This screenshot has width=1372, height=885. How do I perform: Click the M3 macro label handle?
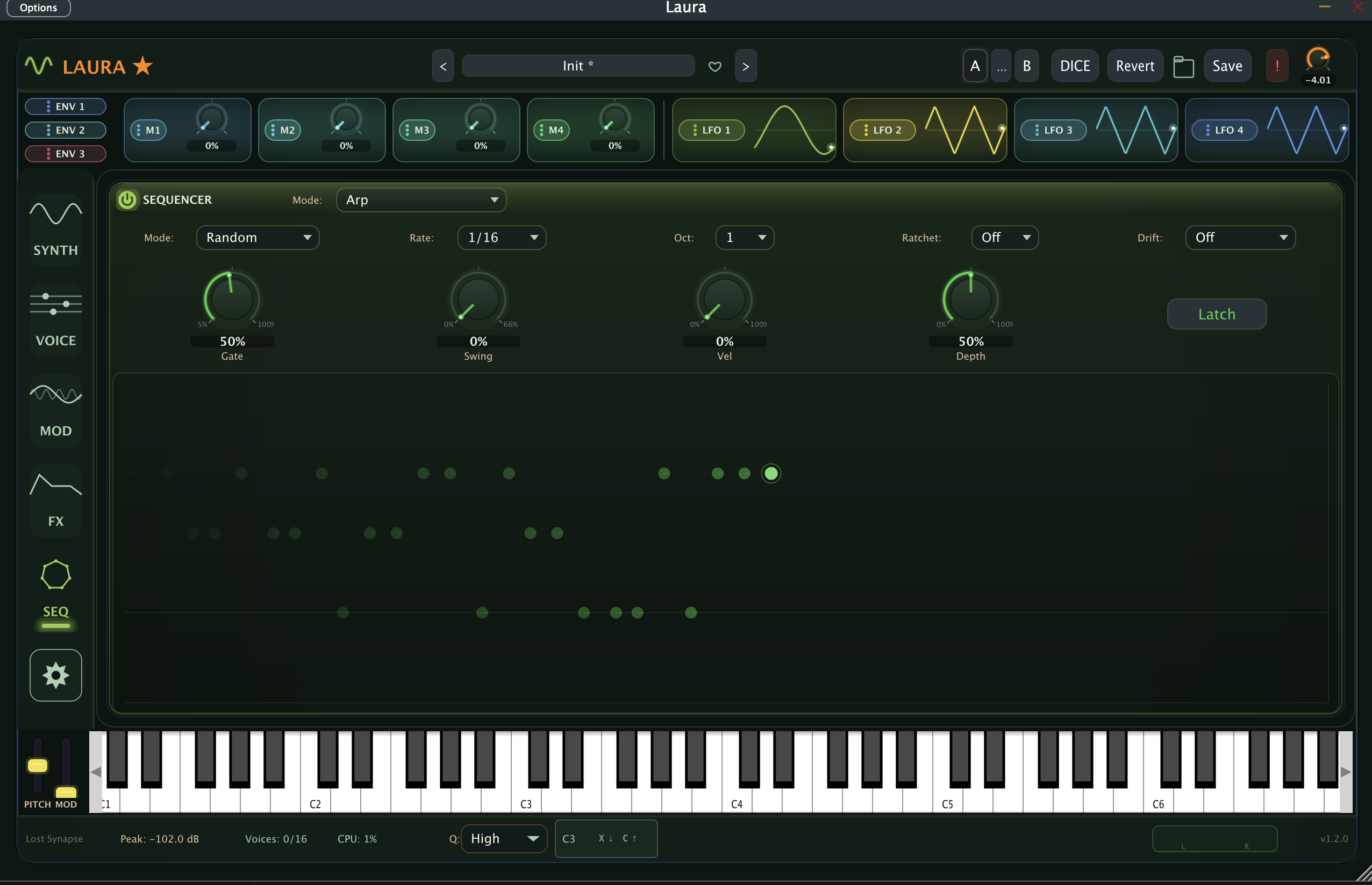pos(417,130)
